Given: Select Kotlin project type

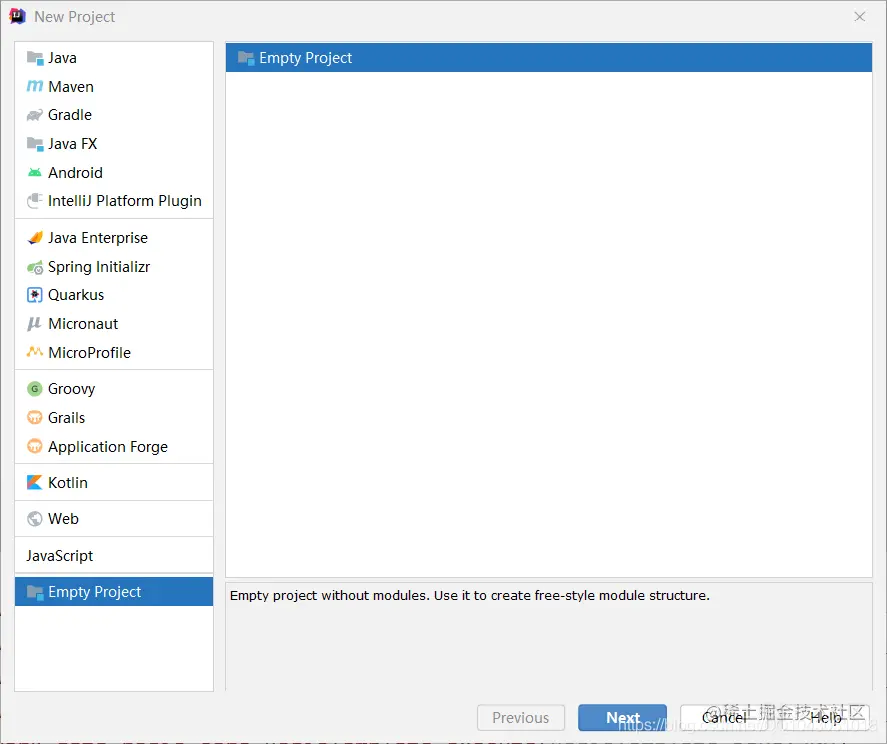Looking at the screenshot, I should tap(114, 483).
